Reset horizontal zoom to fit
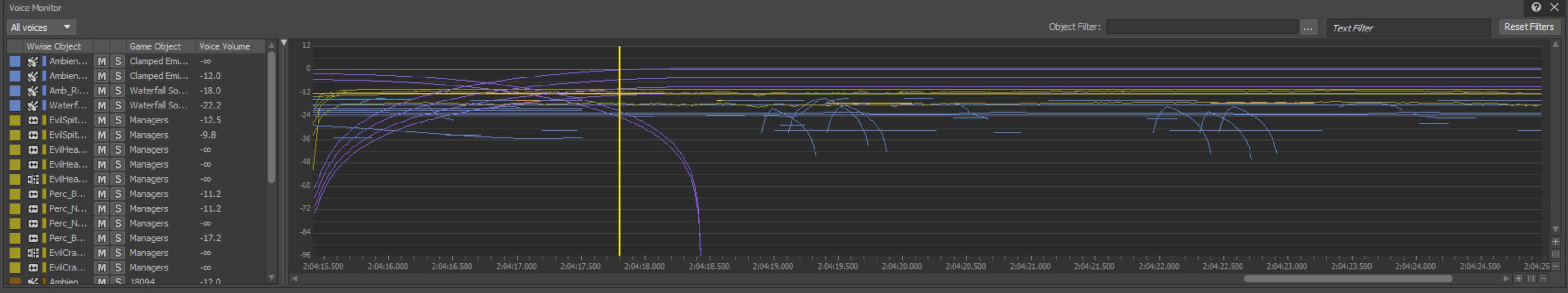The width and height of the screenshot is (1568, 293). click(1530, 278)
